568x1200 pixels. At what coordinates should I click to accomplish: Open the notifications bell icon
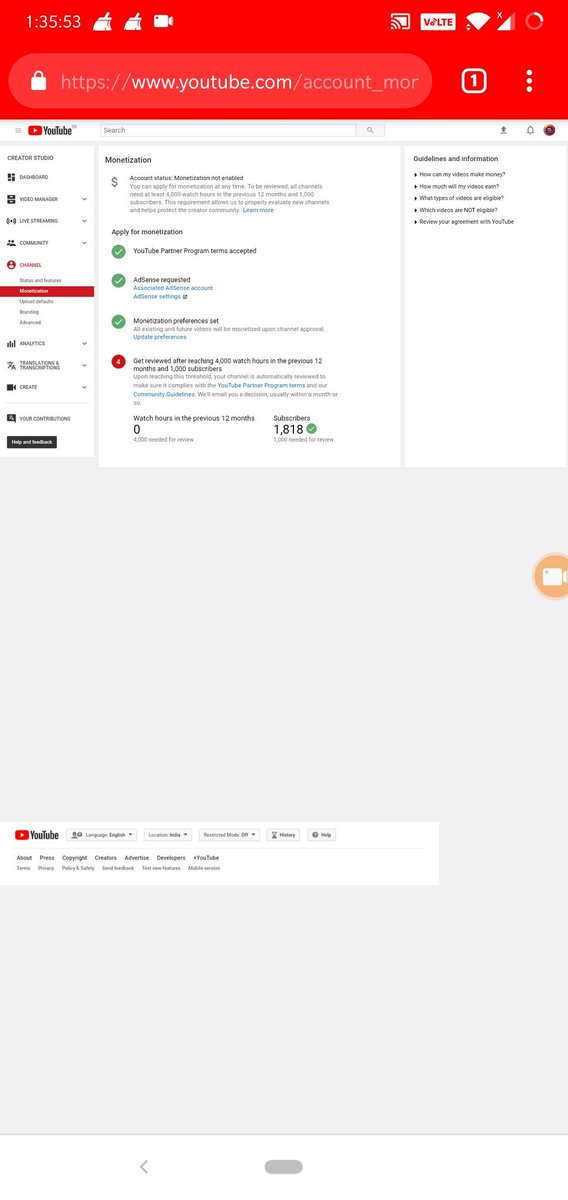[530, 130]
